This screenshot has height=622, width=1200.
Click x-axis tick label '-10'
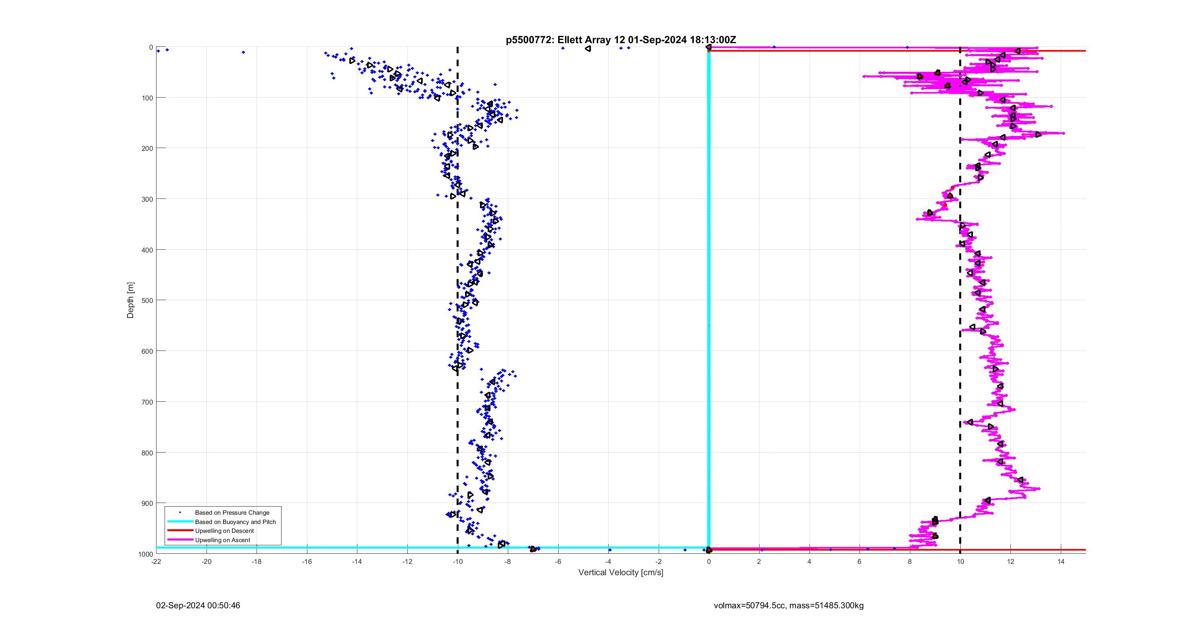(457, 561)
